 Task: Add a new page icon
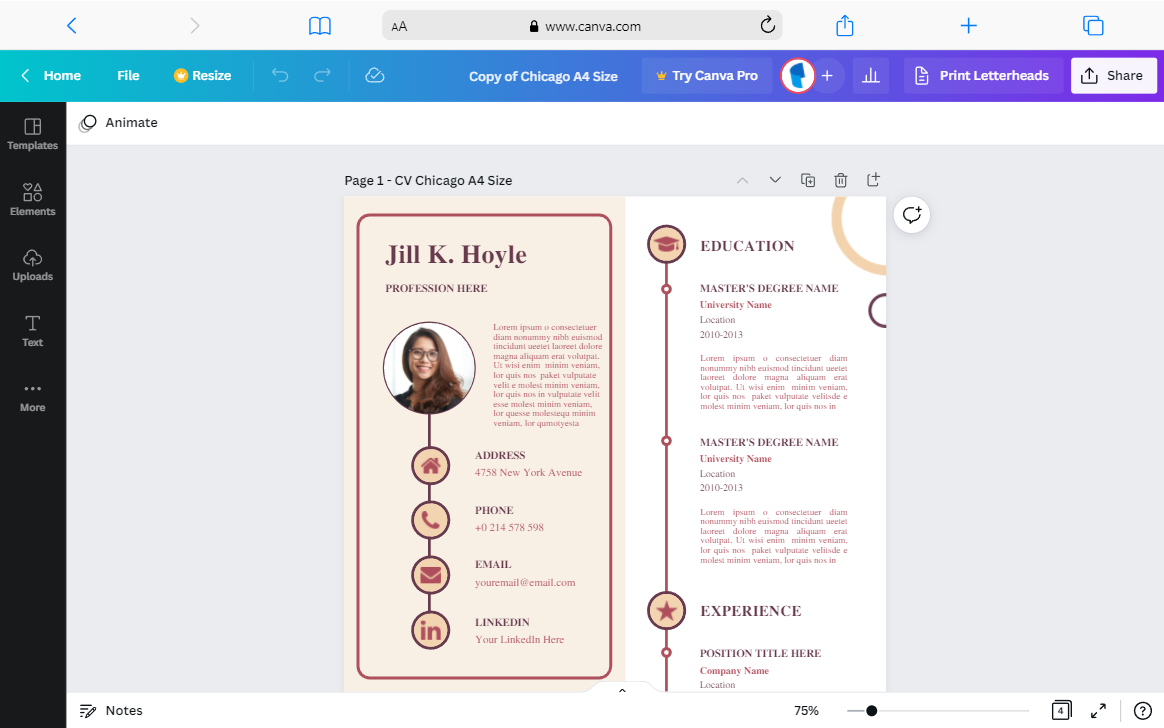point(873,180)
